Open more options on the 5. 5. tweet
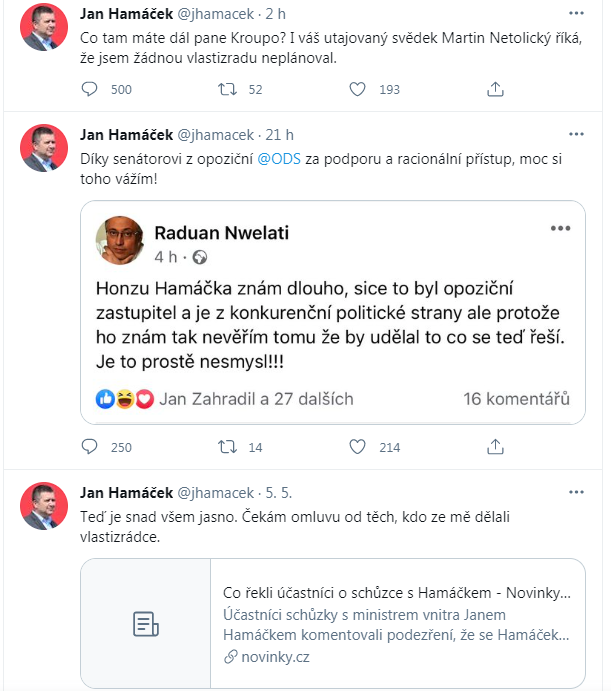The image size is (611, 691). click(576, 492)
